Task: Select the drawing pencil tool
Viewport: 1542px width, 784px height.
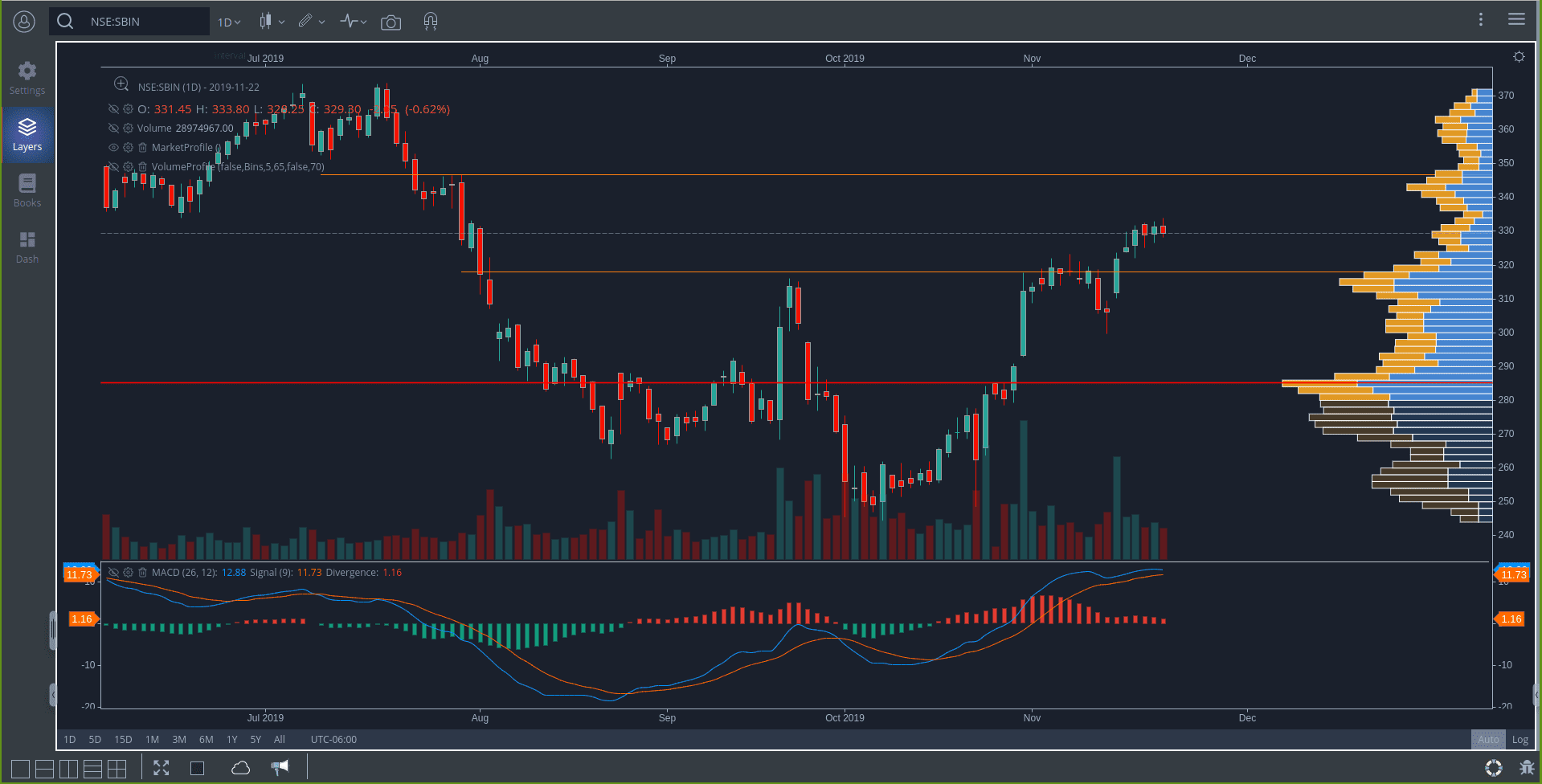Action: tap(306, 22)
